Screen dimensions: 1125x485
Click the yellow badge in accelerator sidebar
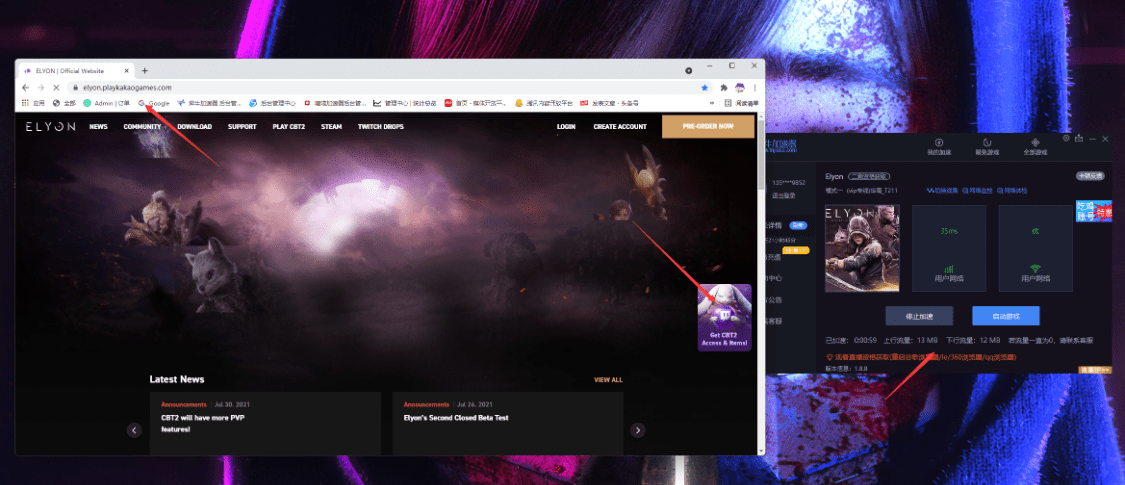click(797, 250)
